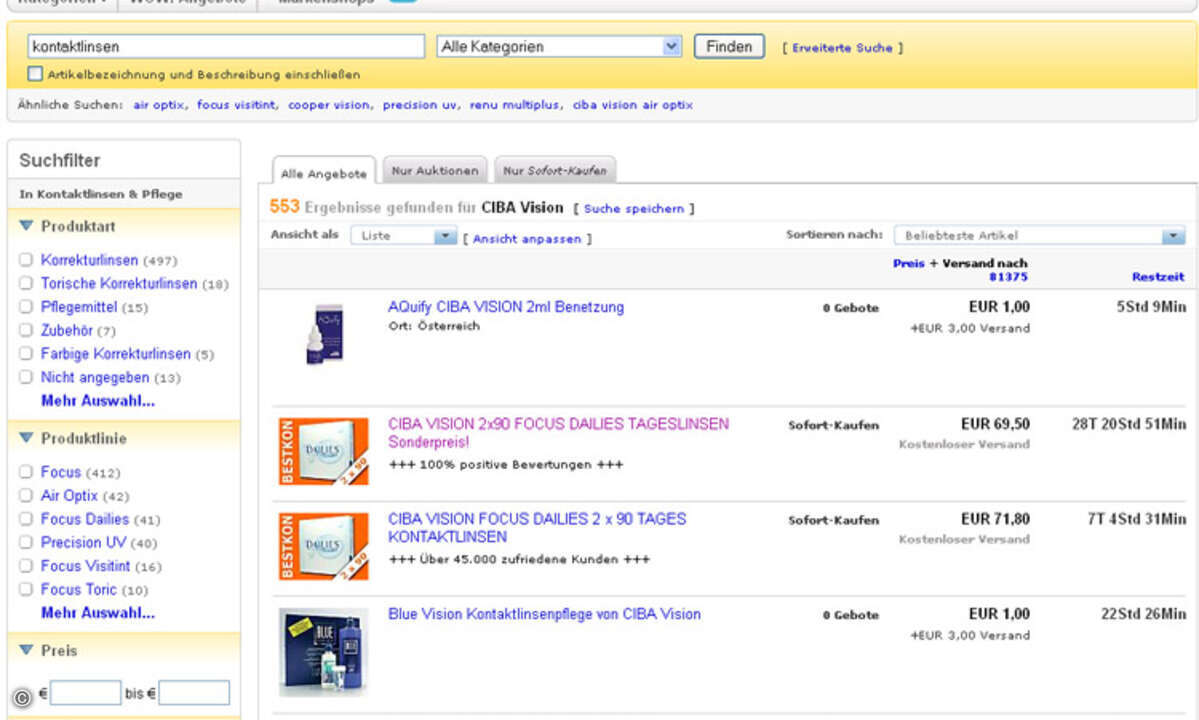Open the Ansicht als Liste dropdown
The image size is (1199, 720).
(404, 235)
